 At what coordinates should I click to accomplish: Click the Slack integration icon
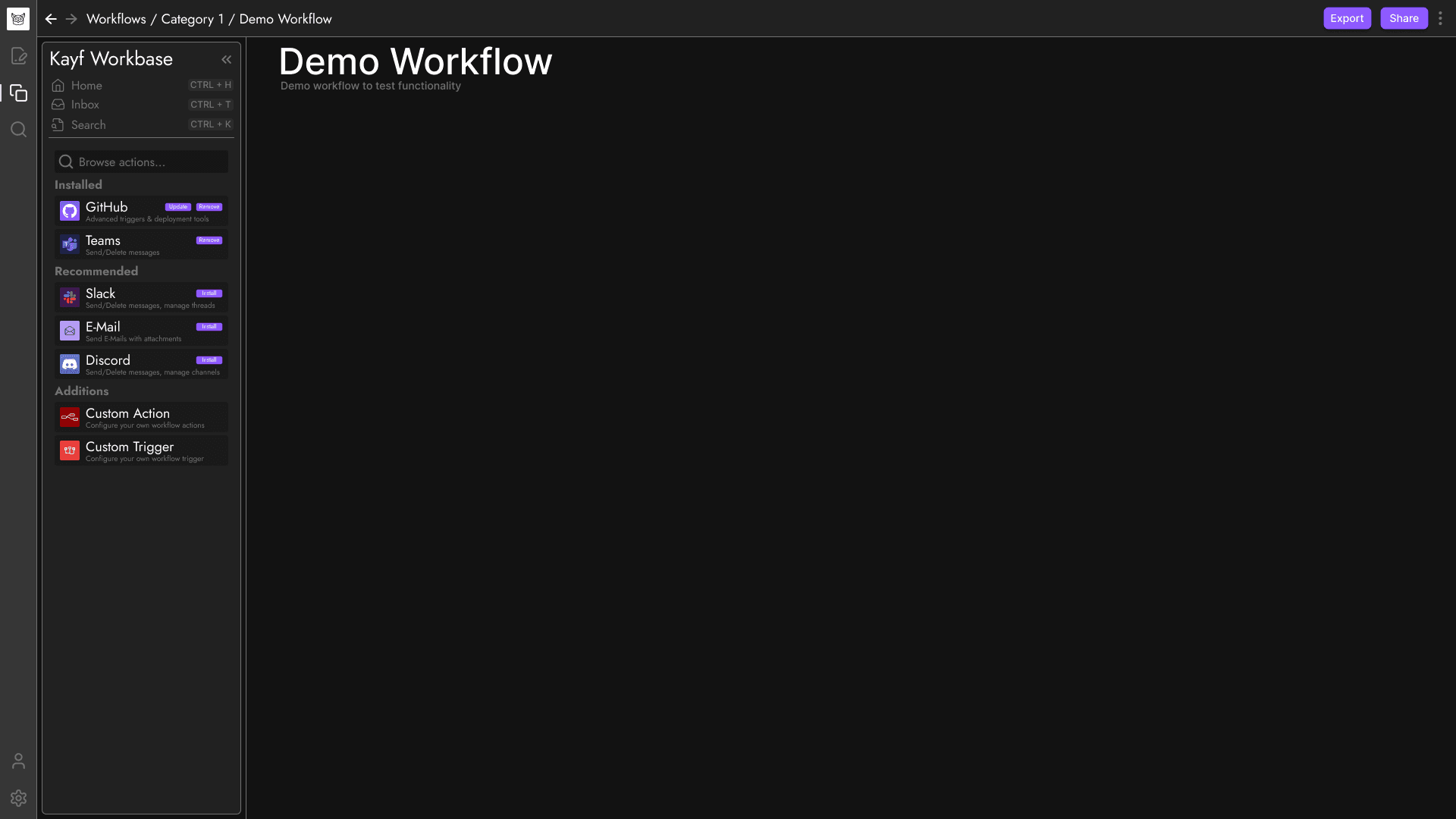coord(70,297)
